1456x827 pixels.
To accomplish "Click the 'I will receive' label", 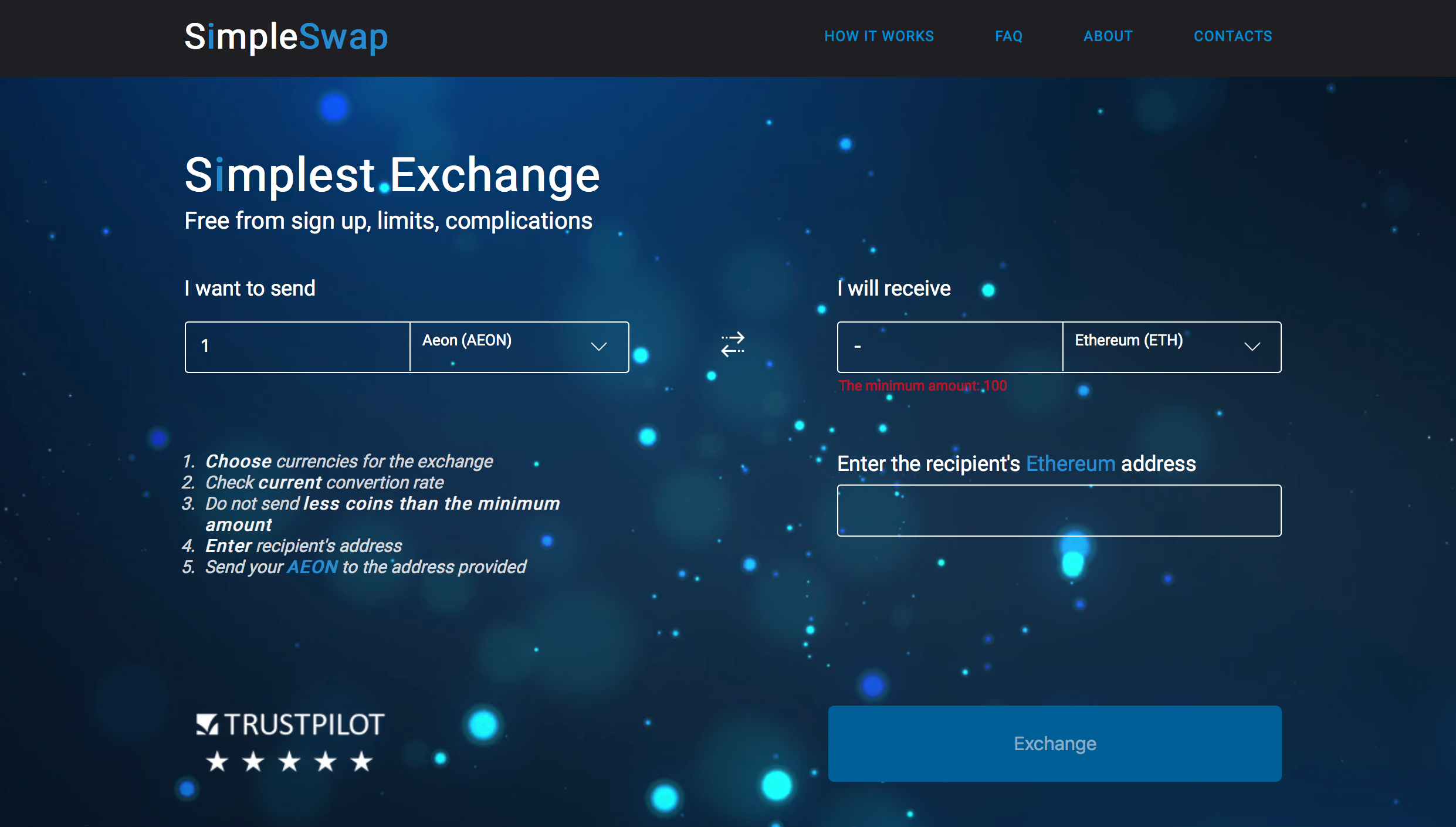I will tap(894, 289).
